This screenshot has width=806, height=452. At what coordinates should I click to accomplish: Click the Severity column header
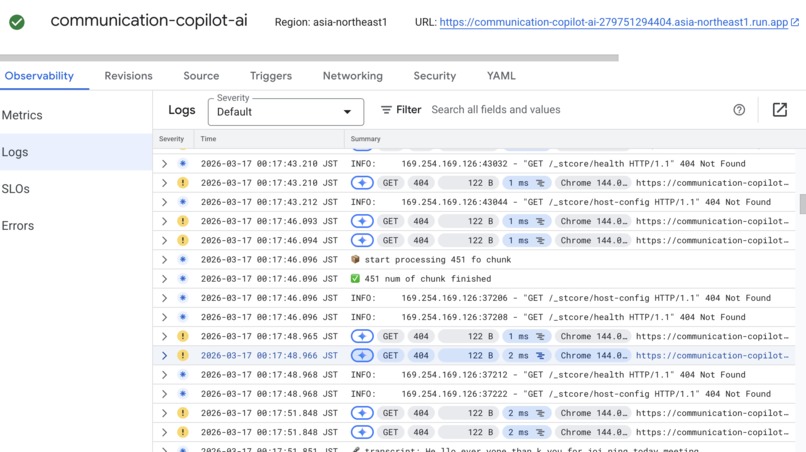click(171, 139)
